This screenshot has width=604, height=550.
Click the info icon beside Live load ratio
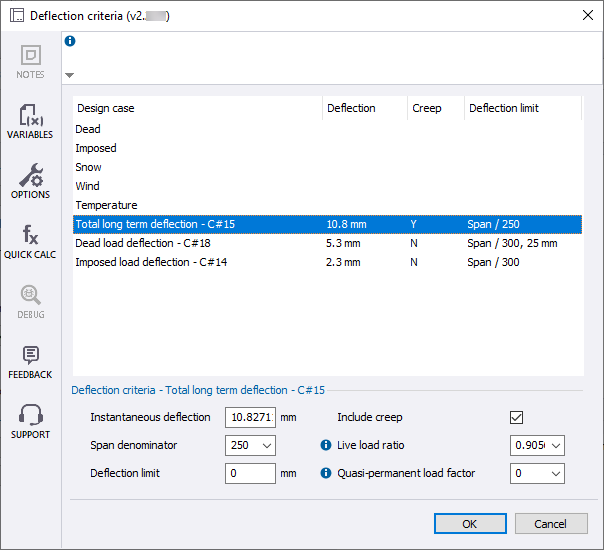pos(324,445)
